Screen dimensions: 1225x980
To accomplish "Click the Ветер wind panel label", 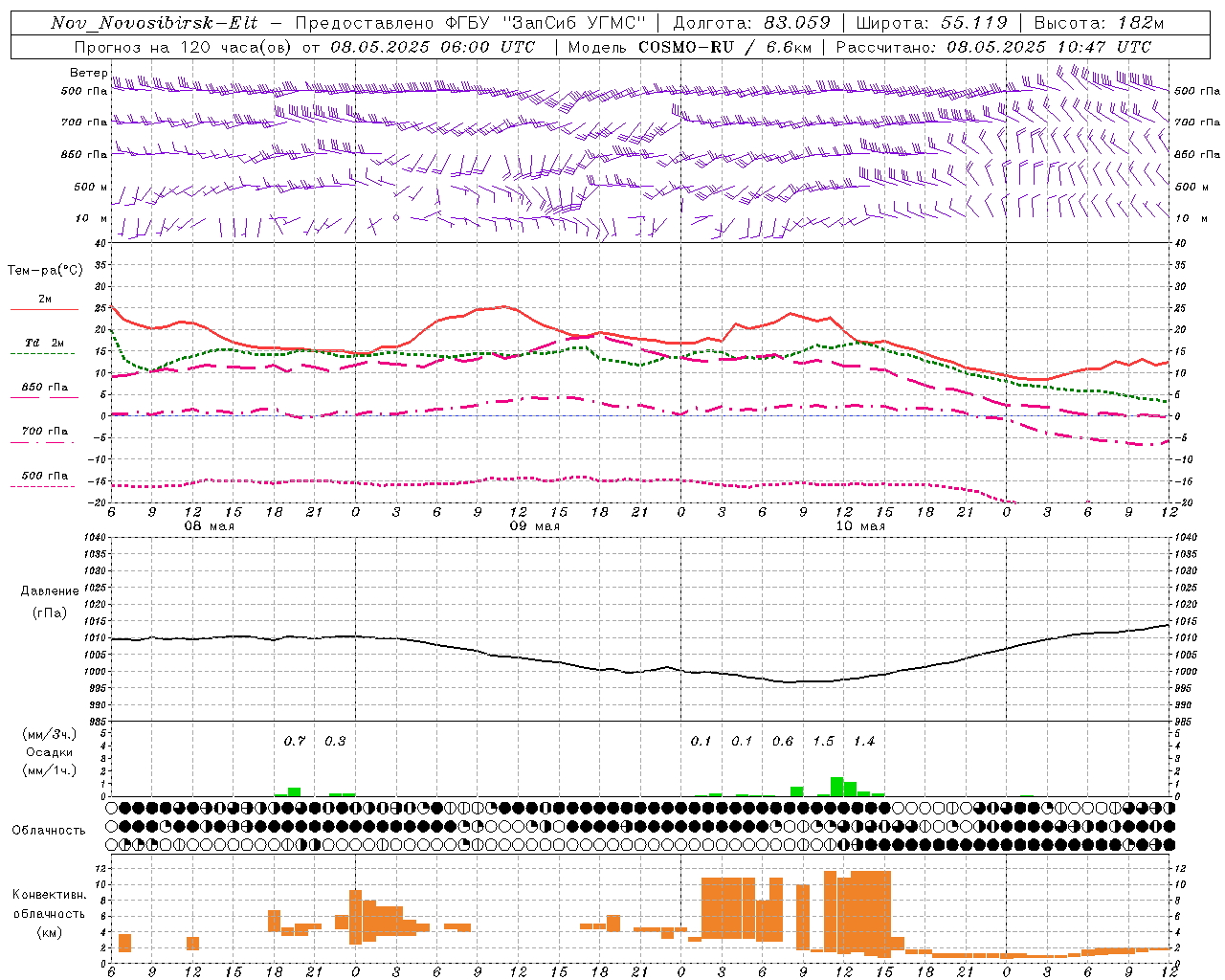I will tap(89, 73).
